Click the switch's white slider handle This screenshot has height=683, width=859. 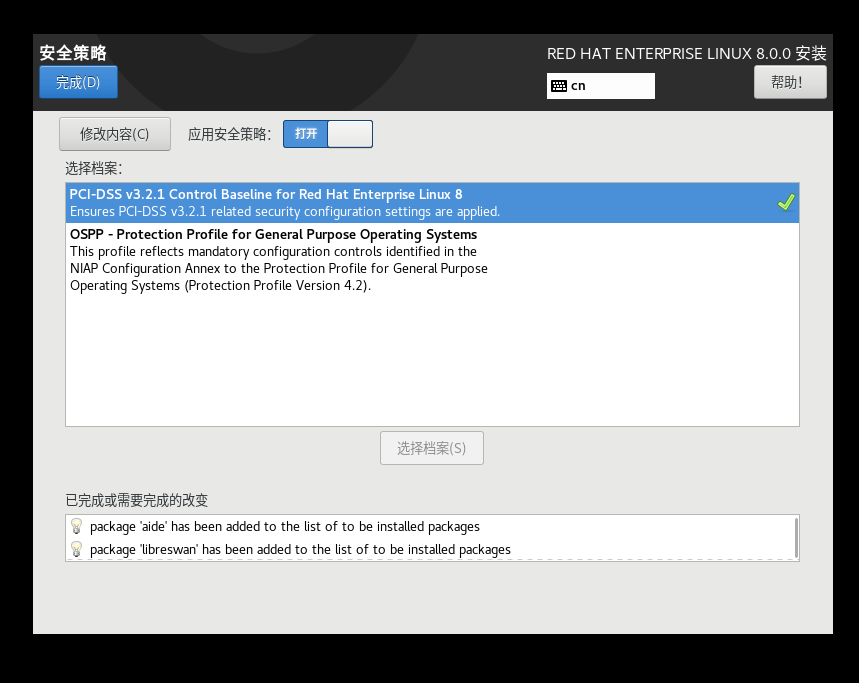click(349, 134)
